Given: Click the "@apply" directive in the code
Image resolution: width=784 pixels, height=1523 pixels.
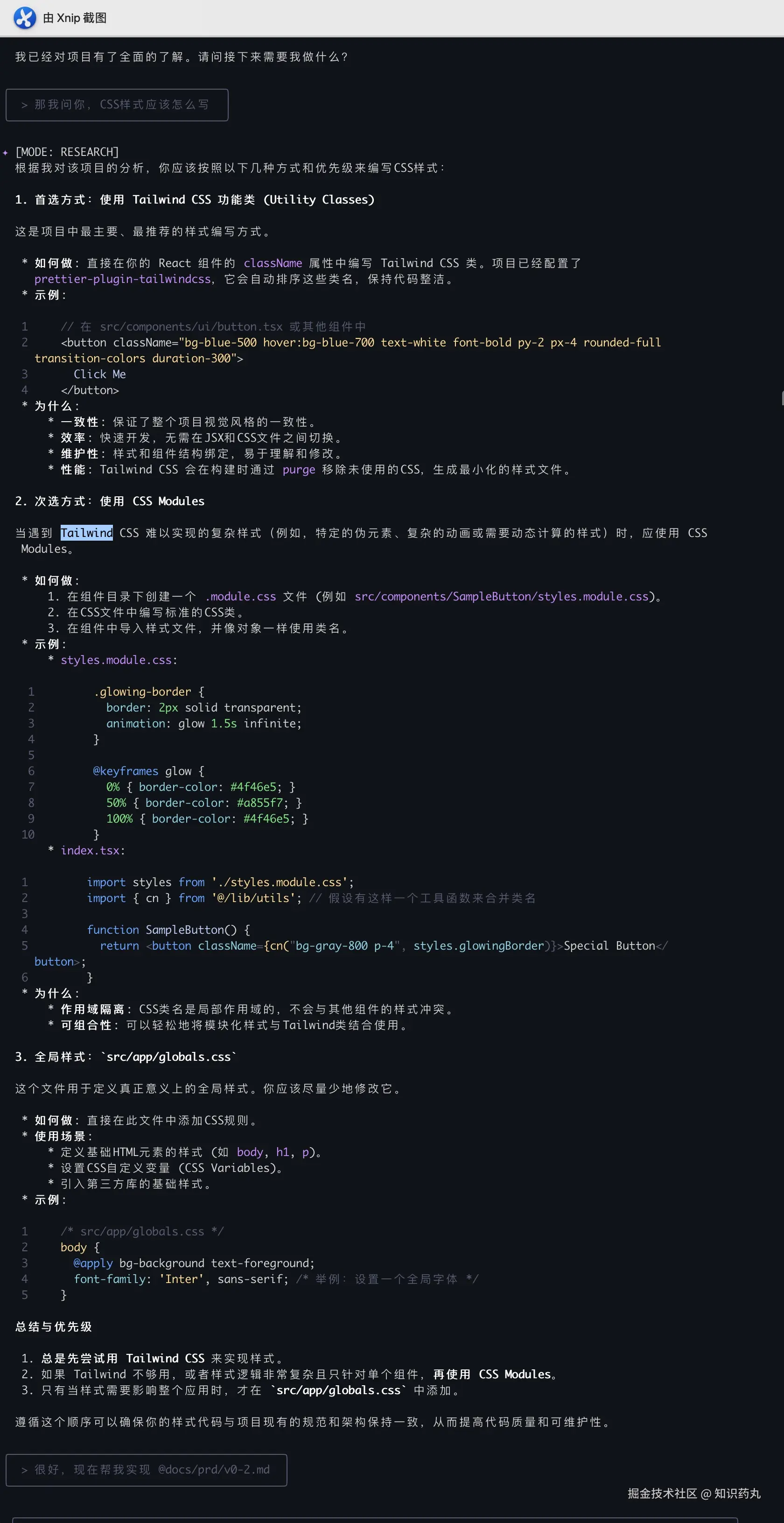Looking at the screenshot, I should [x=93, y=1263].
